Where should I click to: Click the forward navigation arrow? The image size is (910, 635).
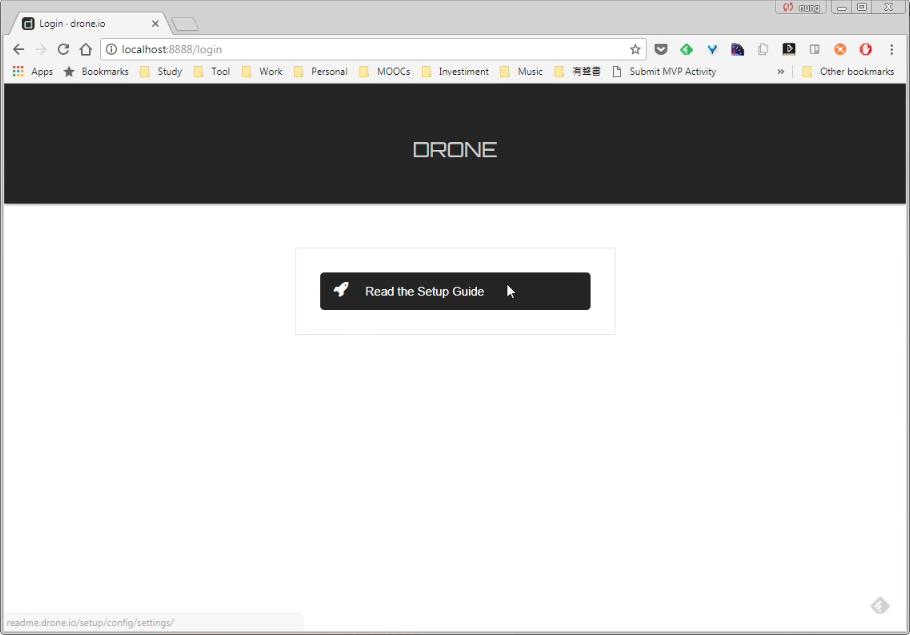pyautogui.click(x=41, y=49)
